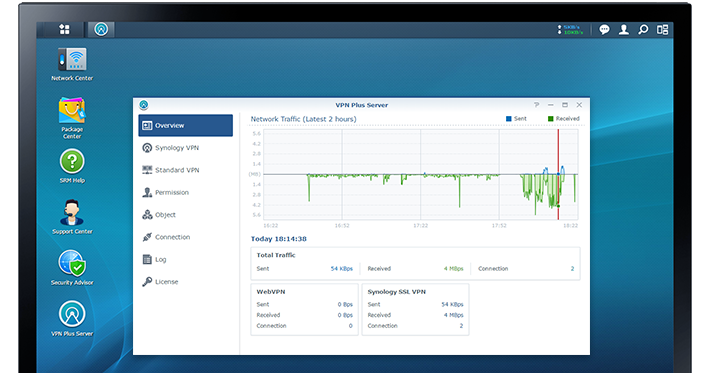
Task: Select VPN Plus Server taskbar icon
Action: tap(101, 29)
